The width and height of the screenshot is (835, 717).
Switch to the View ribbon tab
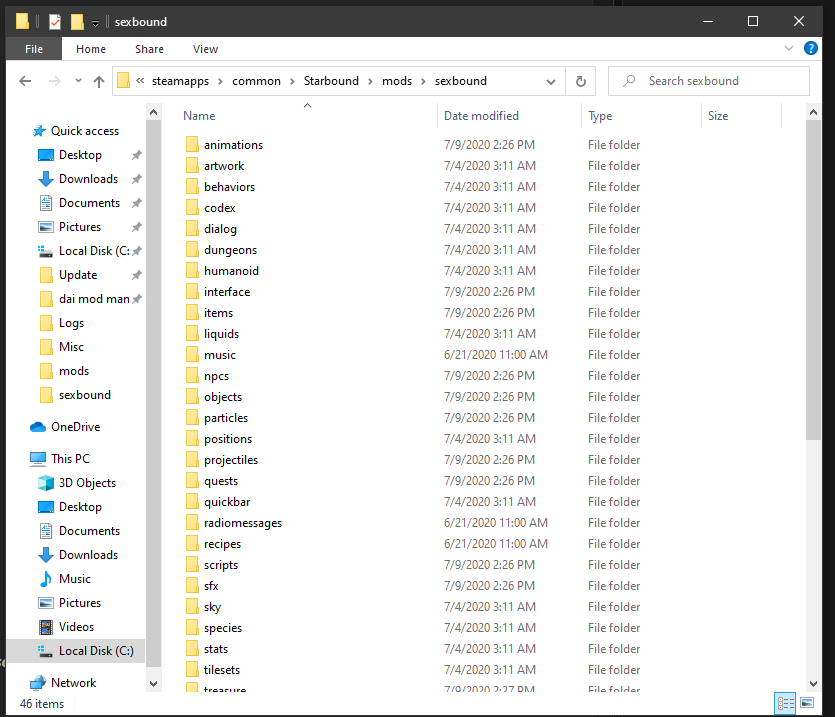[x=205, y=49]
